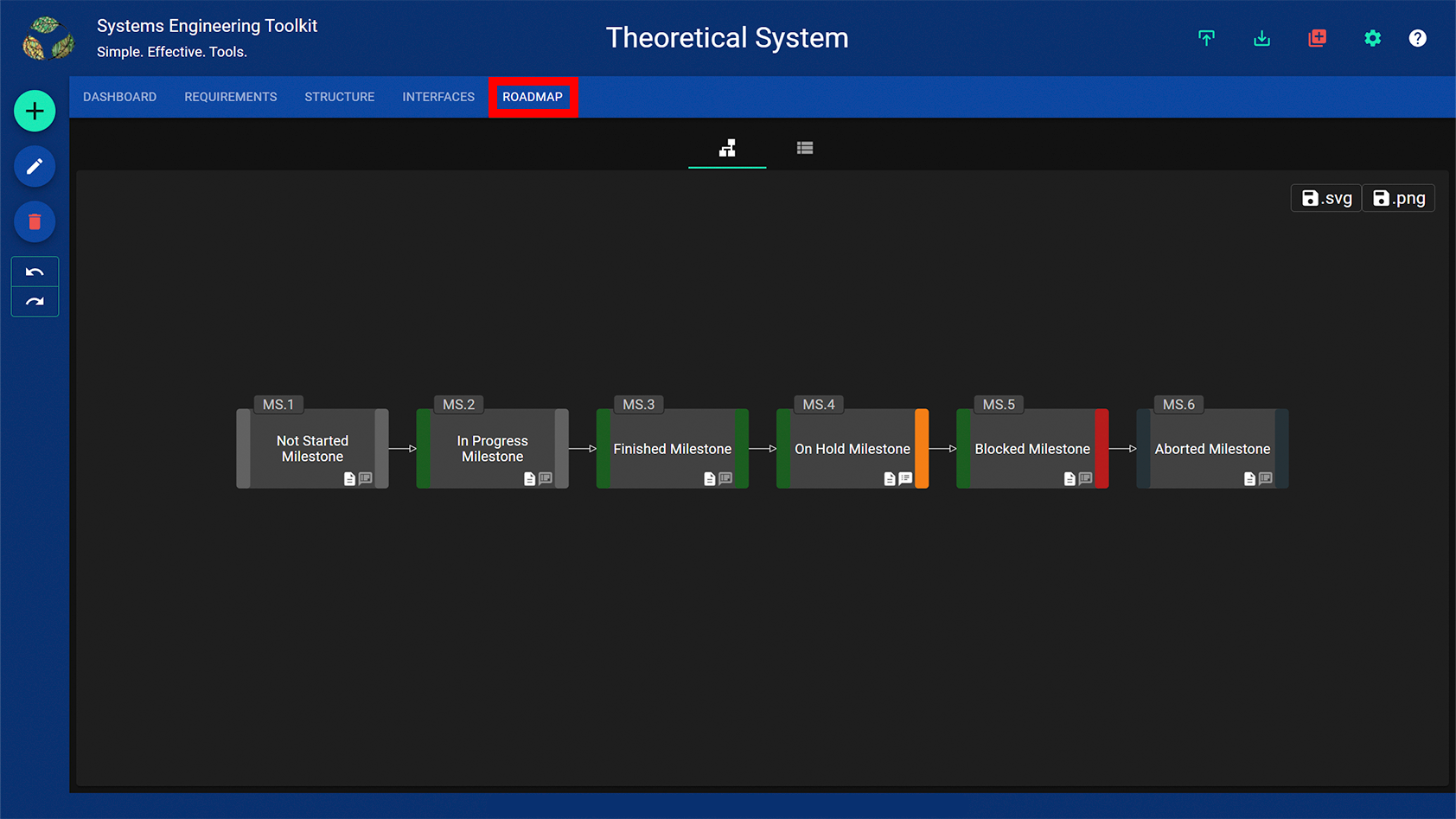Select the On Hold Milestone node
This screenshot has height=819, width=1456.
[x=852, y=449]
